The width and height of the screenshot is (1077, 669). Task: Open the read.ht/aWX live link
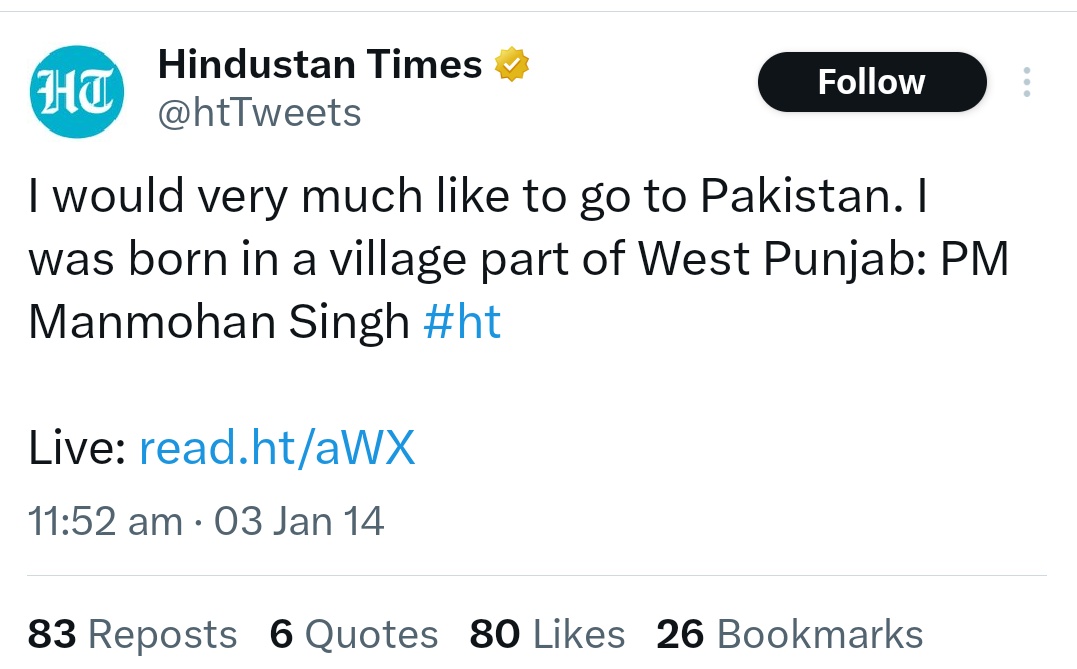tap(276, 450)
